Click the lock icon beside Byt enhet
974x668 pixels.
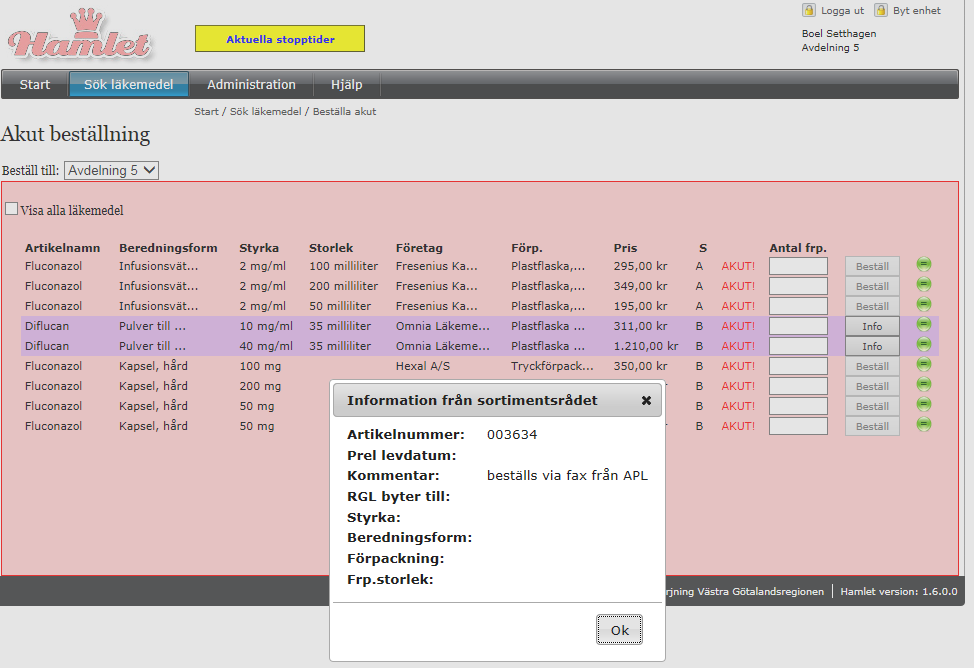881,10
